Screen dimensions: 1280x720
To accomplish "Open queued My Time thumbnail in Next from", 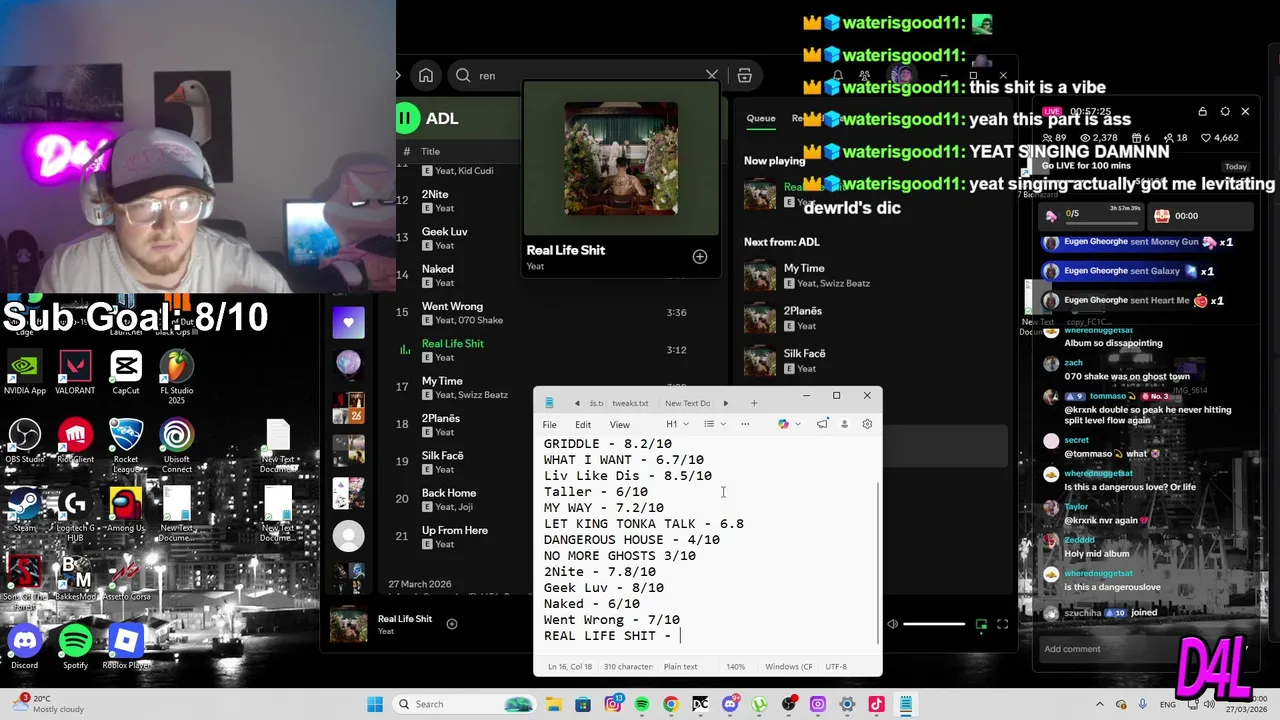I will (x=760, y=275).
